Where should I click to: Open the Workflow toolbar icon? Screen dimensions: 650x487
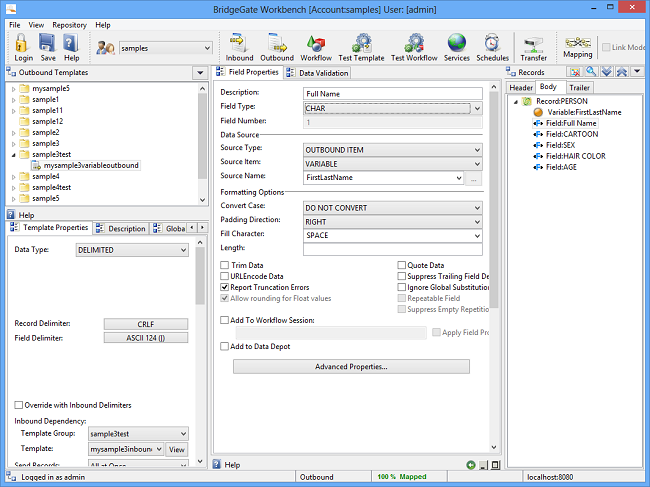316,43
